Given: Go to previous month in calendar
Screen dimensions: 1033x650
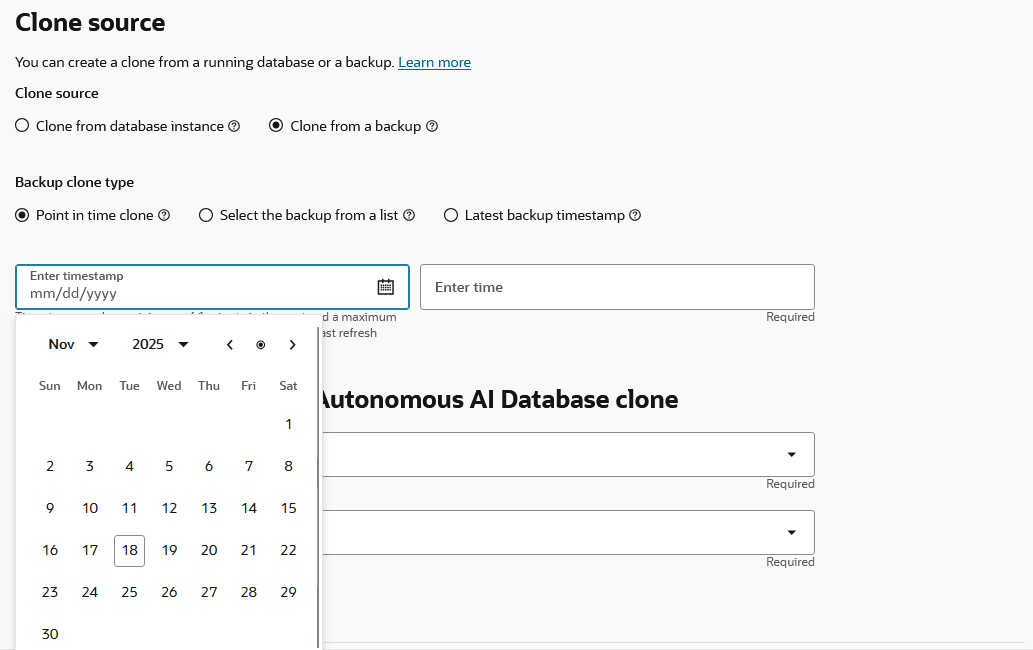Looking at the screenshot, I should click(230, 345).
